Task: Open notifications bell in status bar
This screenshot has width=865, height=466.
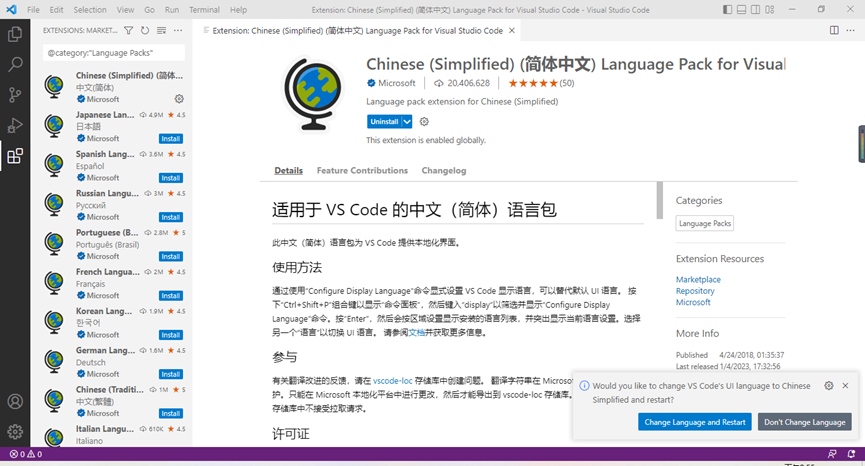Action: 851,454
